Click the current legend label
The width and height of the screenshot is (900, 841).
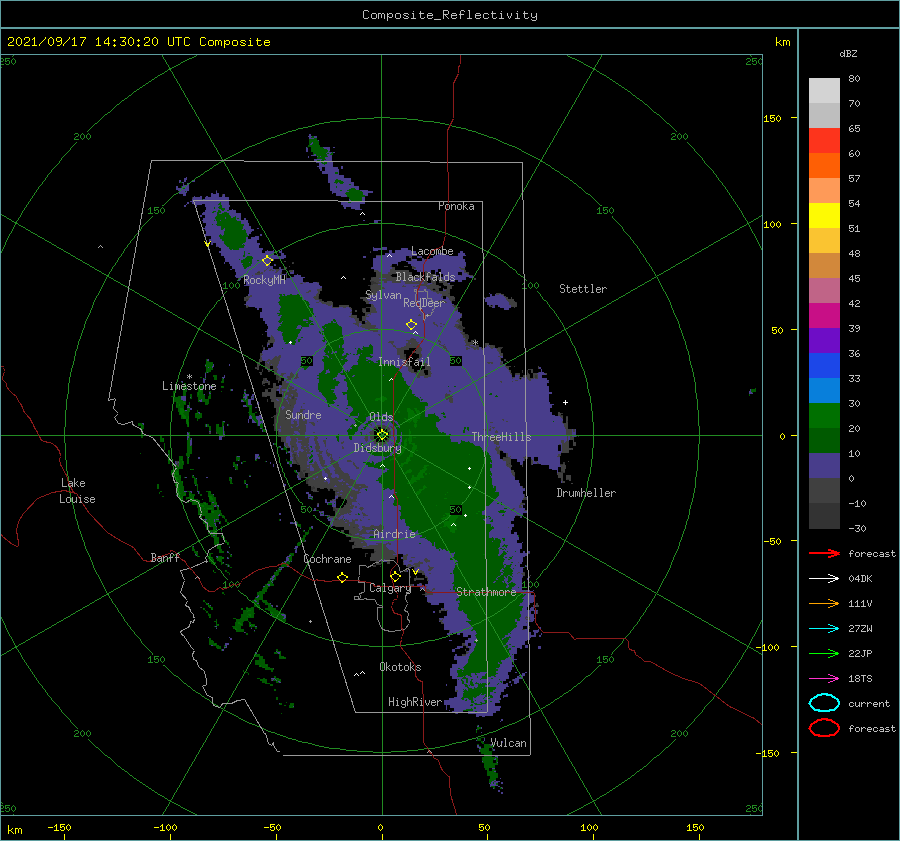pos(869,703)
